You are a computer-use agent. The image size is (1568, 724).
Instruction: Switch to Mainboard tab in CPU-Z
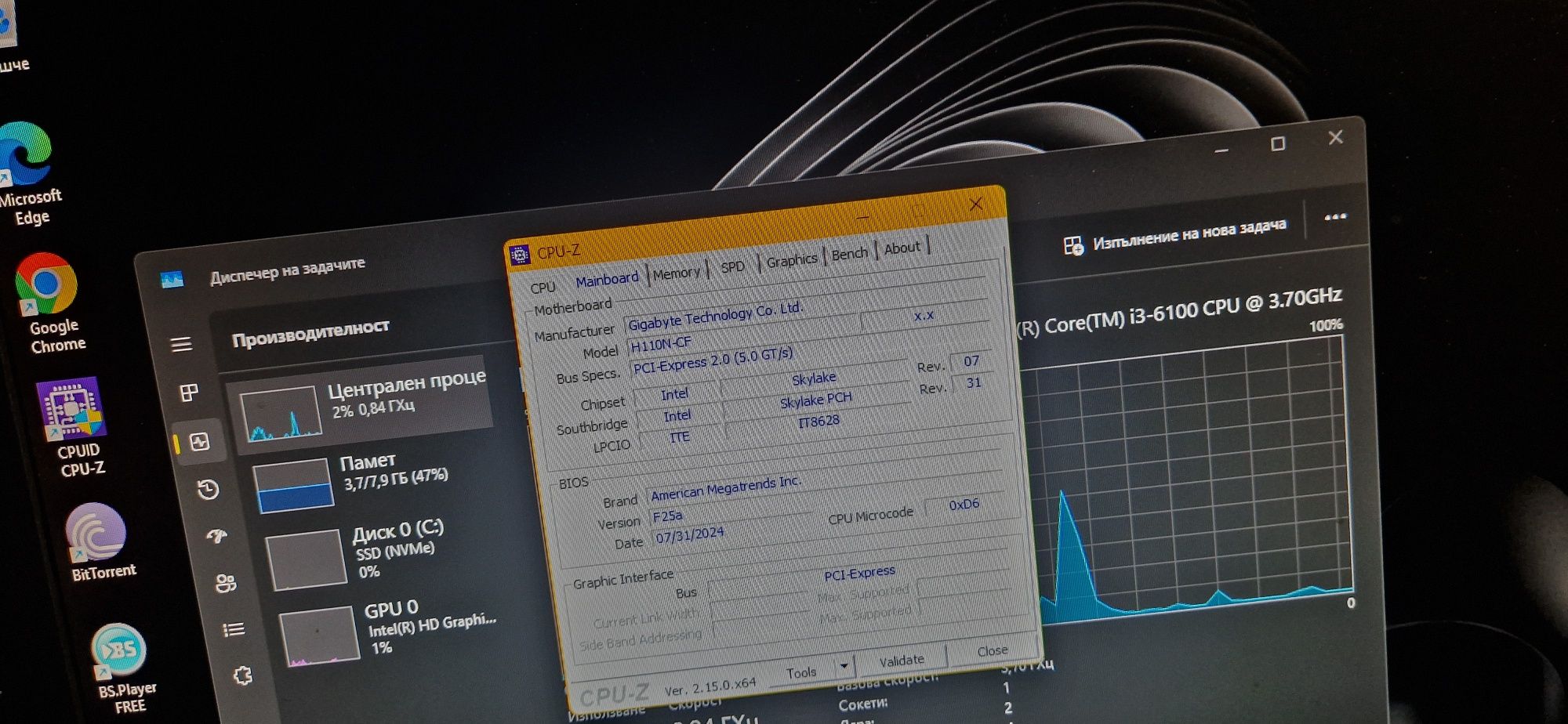(607, 279)
